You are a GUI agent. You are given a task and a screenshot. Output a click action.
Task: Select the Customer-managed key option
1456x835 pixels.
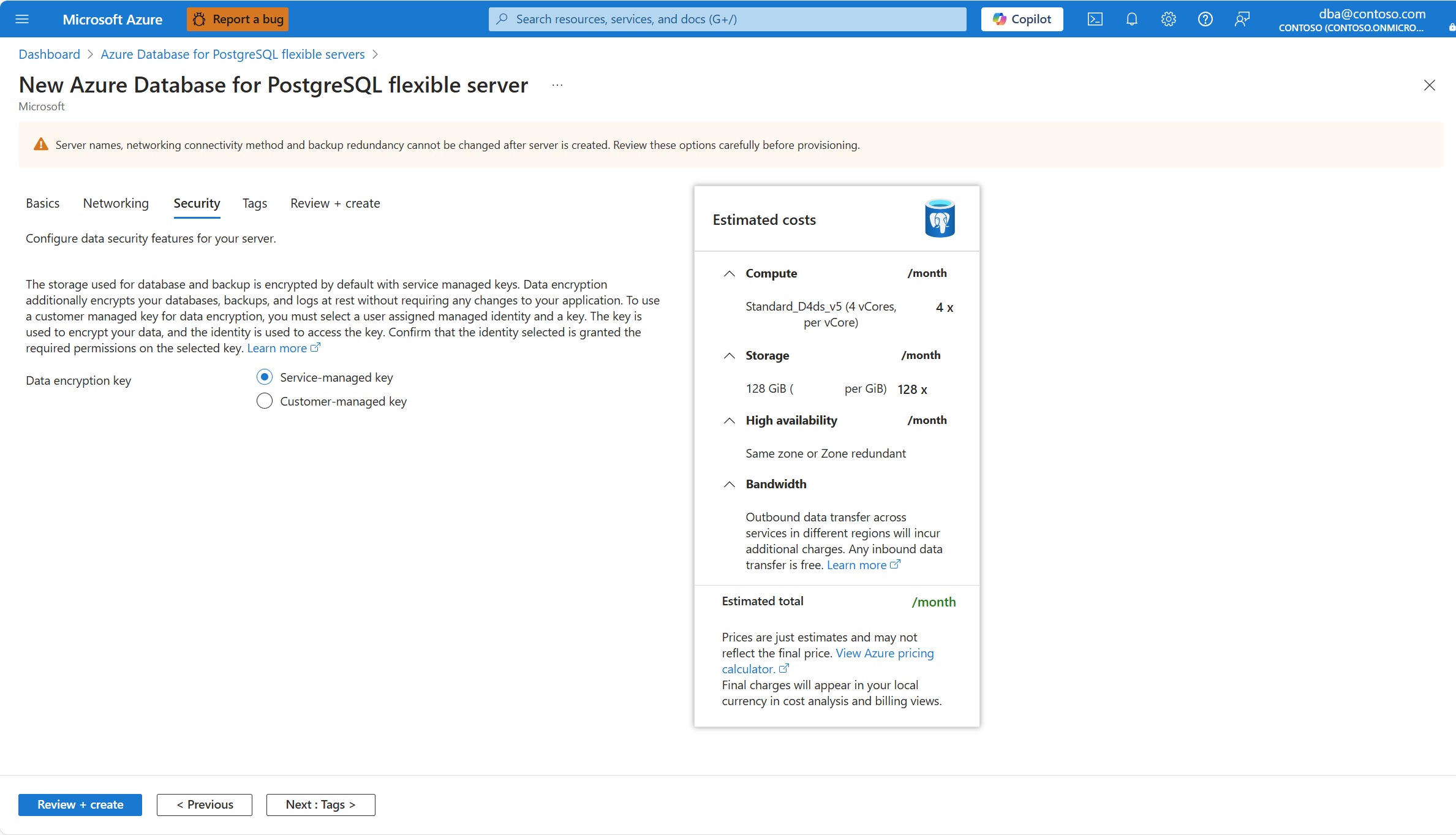tap(264, 401)
